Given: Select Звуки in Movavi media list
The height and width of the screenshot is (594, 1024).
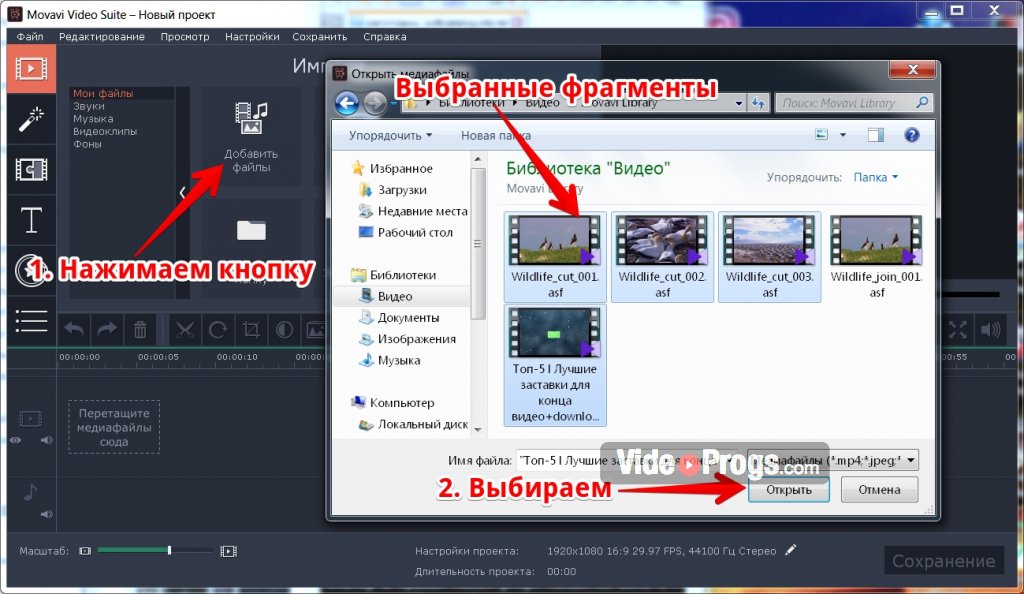Looking at the screenshot, I should (x=89, y=106).
